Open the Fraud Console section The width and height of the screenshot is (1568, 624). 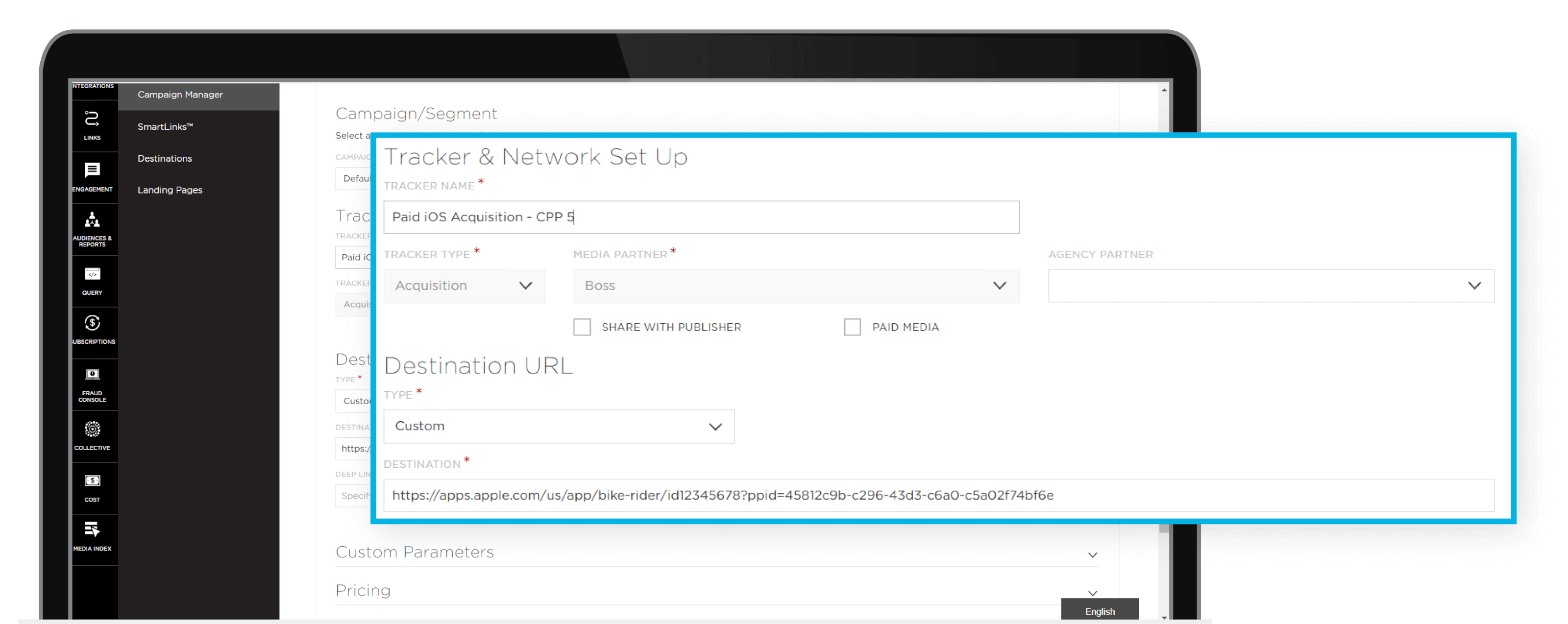click(92, 384)
